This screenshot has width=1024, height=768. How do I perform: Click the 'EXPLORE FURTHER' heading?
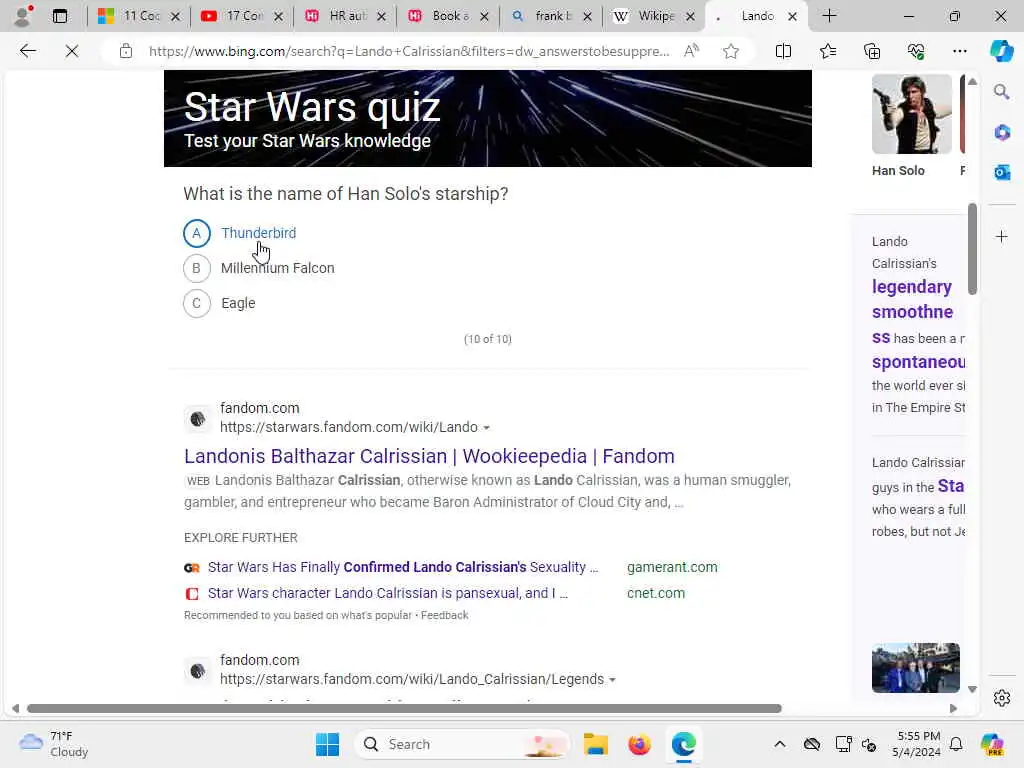[x=240, y=537]
